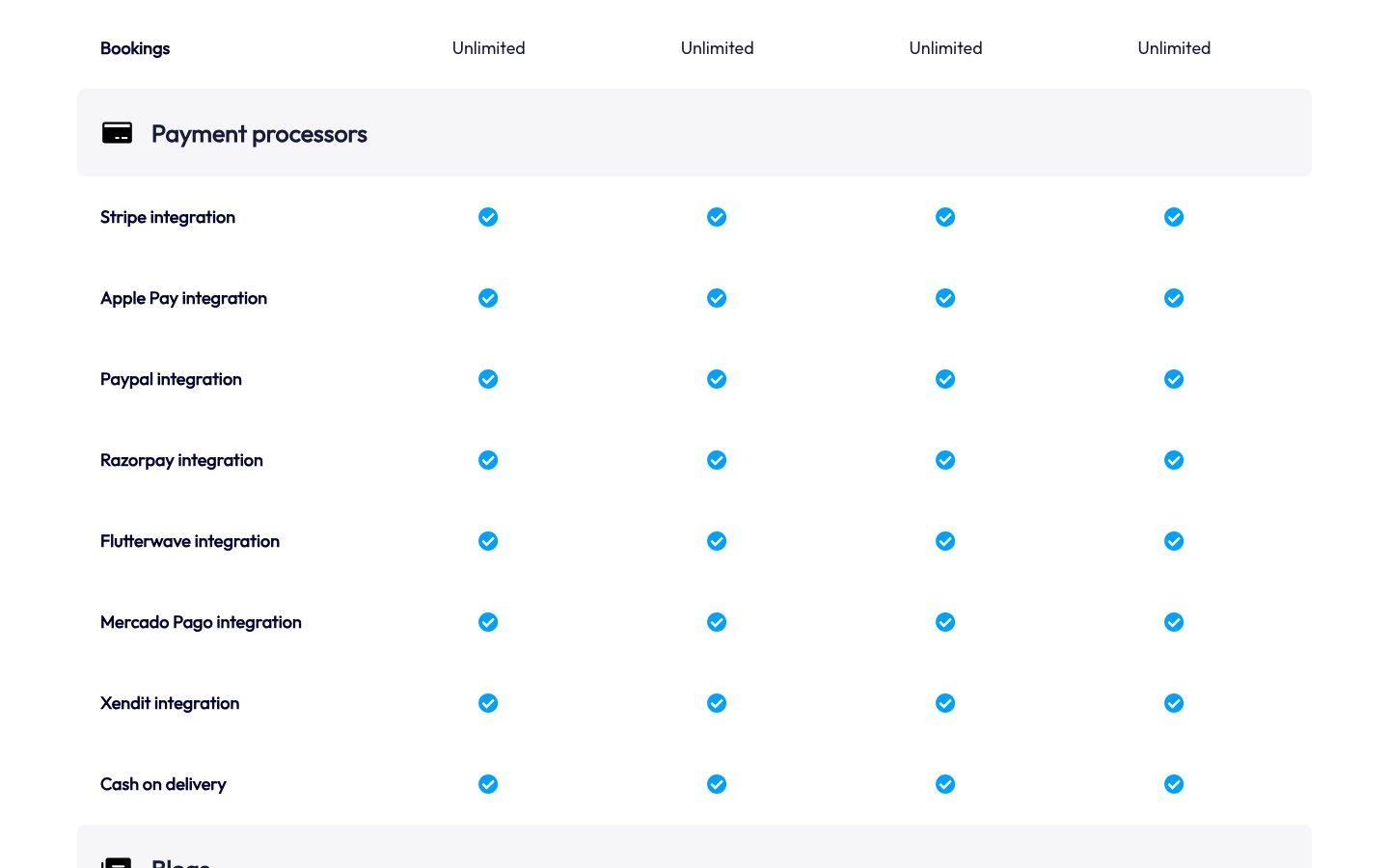
Task: Click the Stripe integration checkmark in first plan column
Action: [488, 217]
